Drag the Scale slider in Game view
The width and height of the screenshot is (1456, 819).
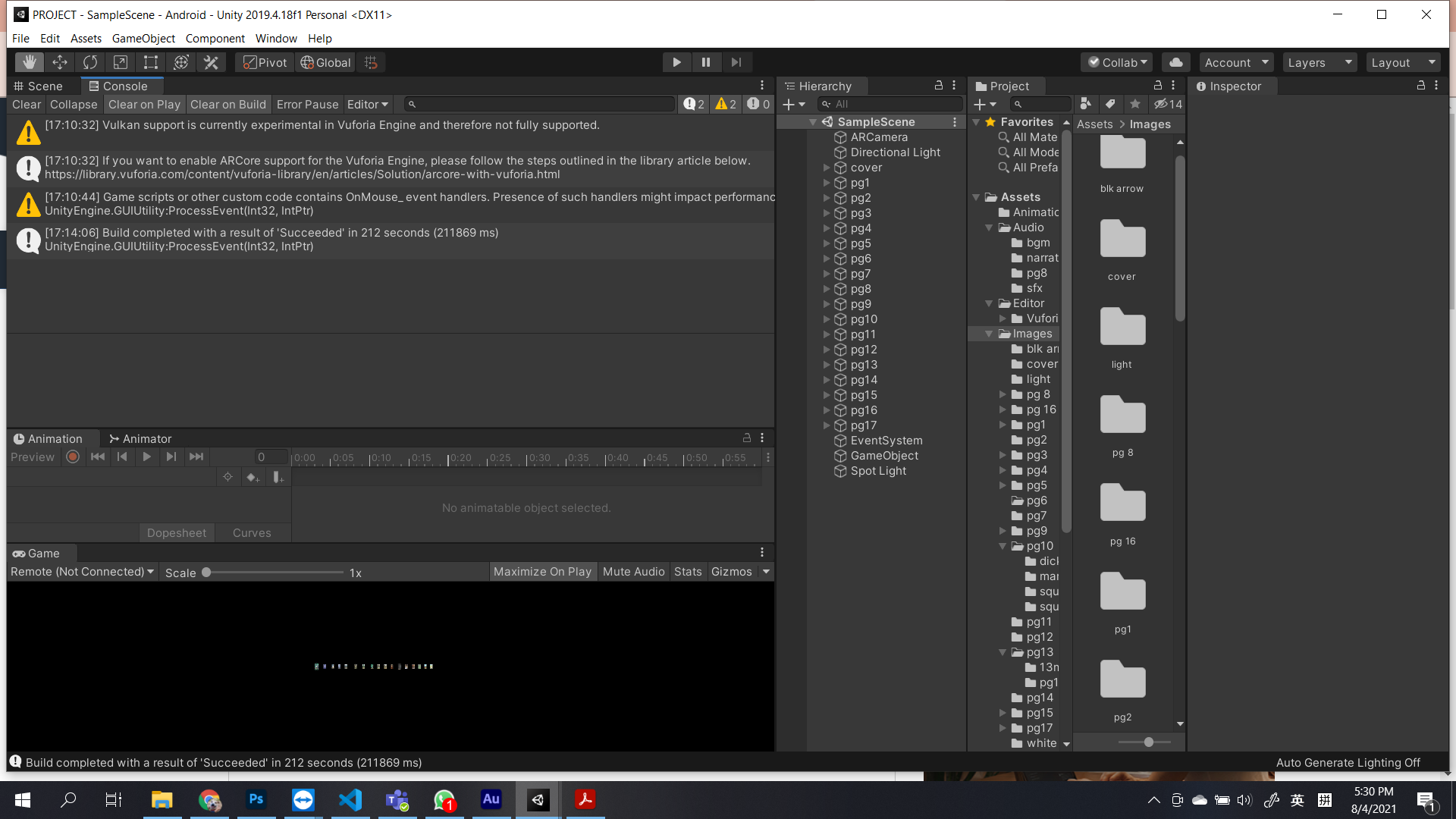(206, 572)
